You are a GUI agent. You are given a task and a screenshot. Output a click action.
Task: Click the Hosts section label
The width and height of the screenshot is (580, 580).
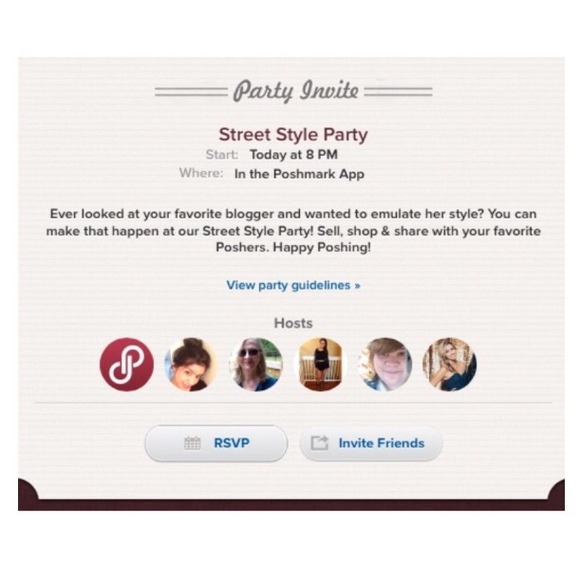(293, 323)
